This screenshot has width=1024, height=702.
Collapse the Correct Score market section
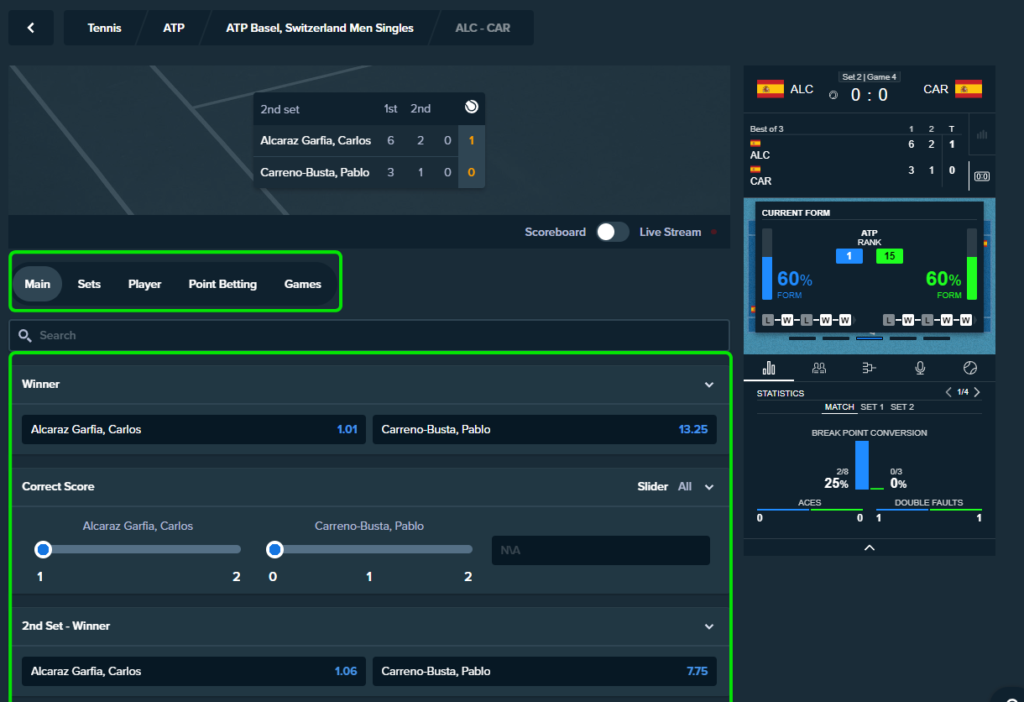[709, 487]
